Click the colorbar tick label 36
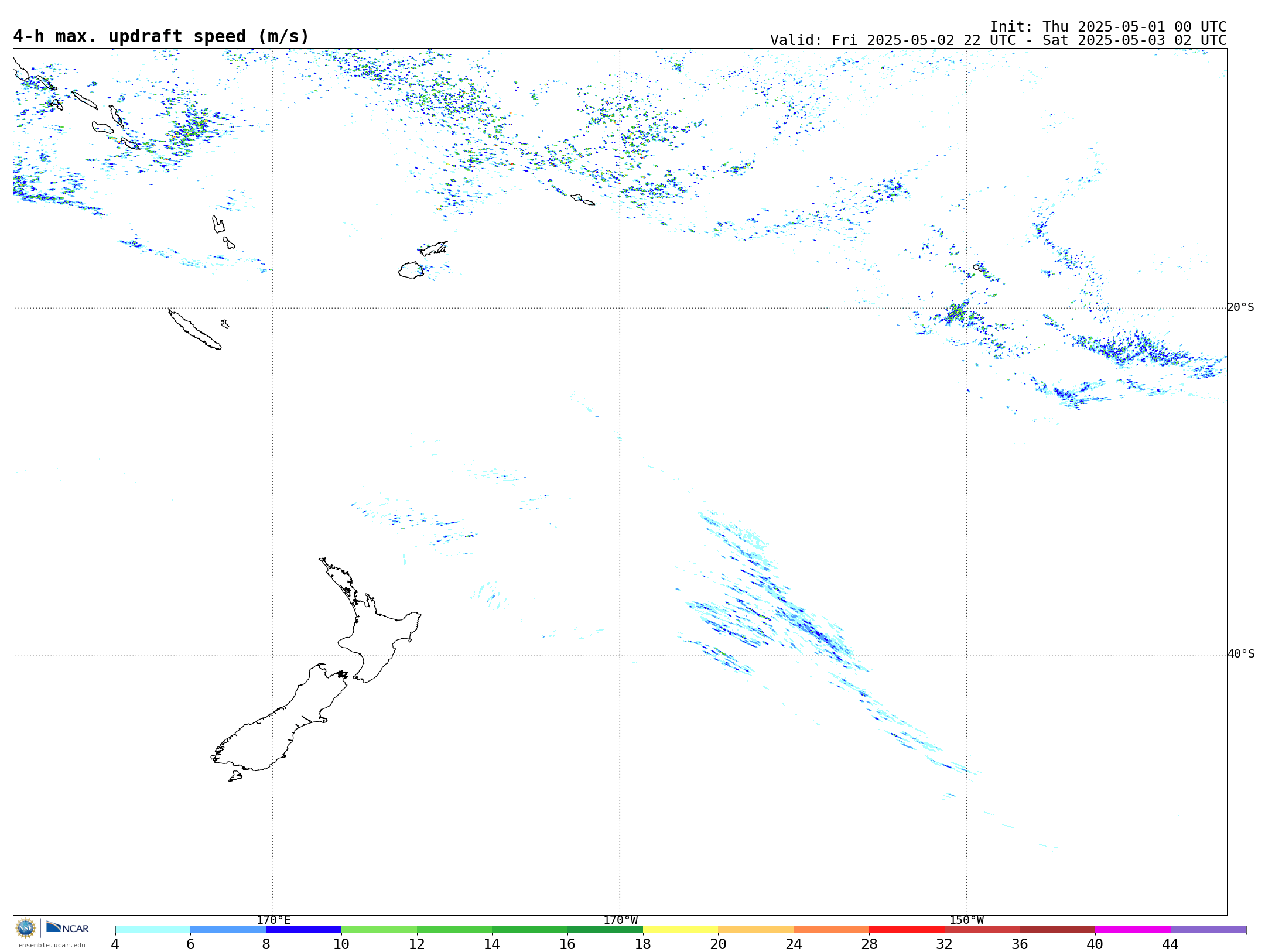This screenshot has height=952, width=1265. (x=1020, y=944)
